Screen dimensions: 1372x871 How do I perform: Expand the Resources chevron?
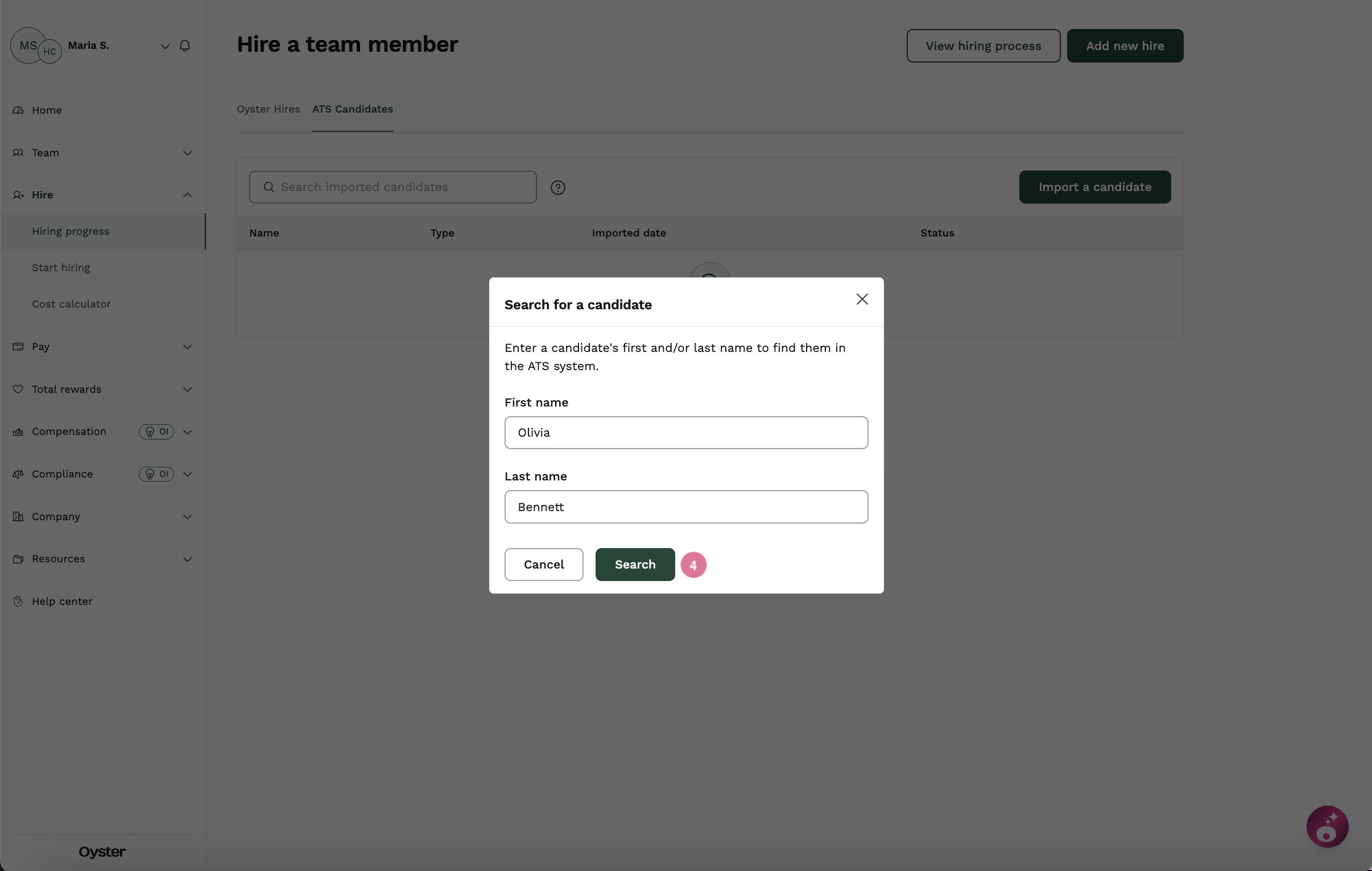(188, 559)
